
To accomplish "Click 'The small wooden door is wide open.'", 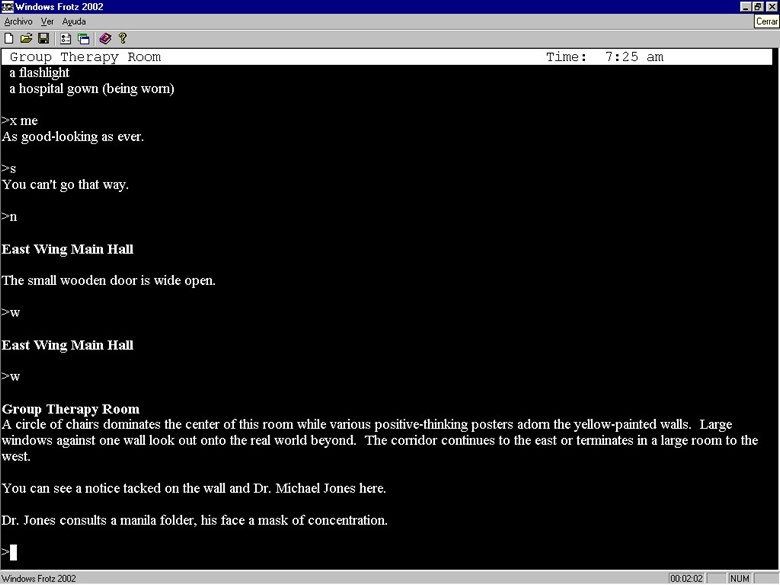I will [x=108, y=281].
